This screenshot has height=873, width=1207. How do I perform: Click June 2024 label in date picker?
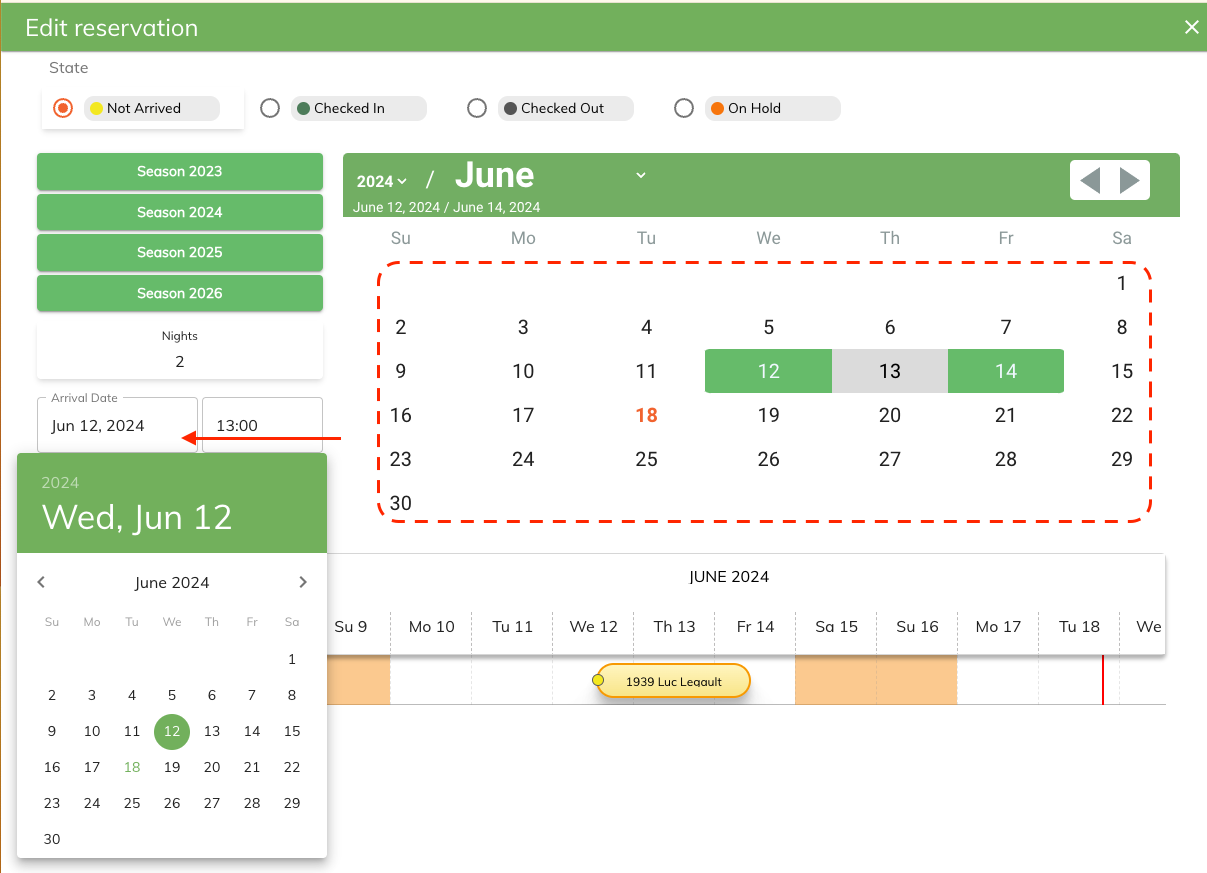tap(172, 582)
